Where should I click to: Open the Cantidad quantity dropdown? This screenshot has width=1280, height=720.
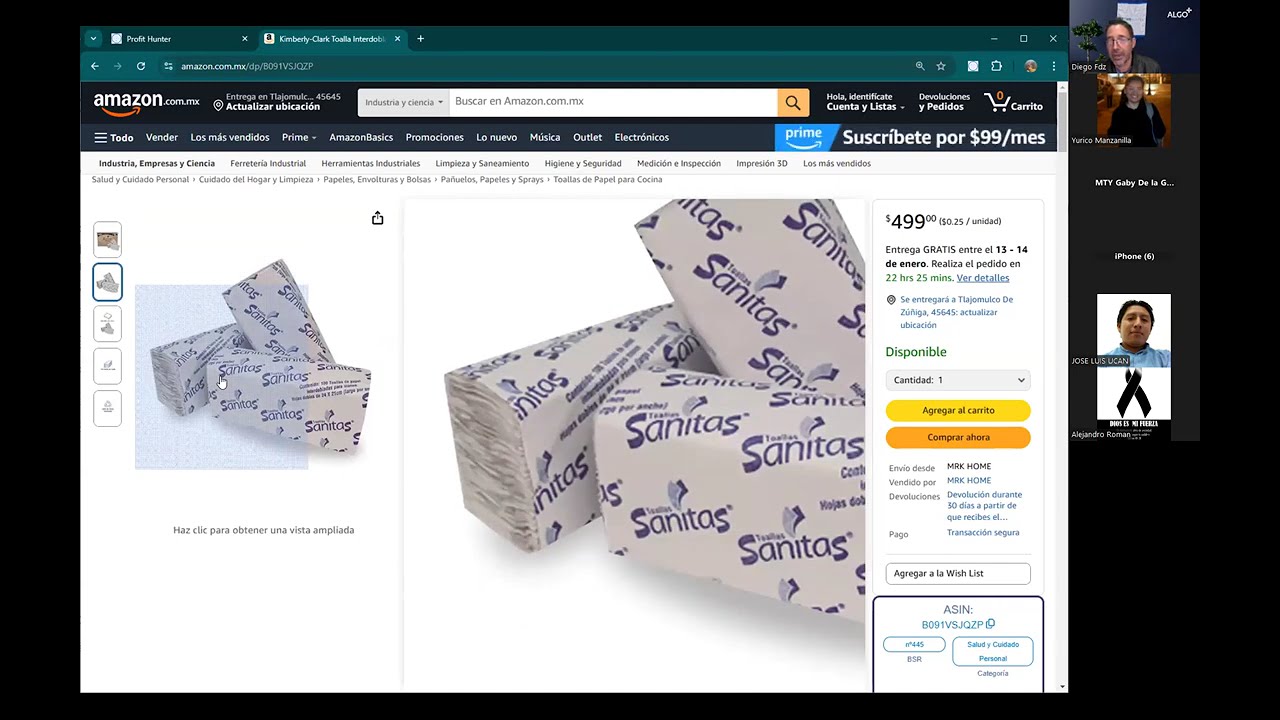tap(958, 380)
